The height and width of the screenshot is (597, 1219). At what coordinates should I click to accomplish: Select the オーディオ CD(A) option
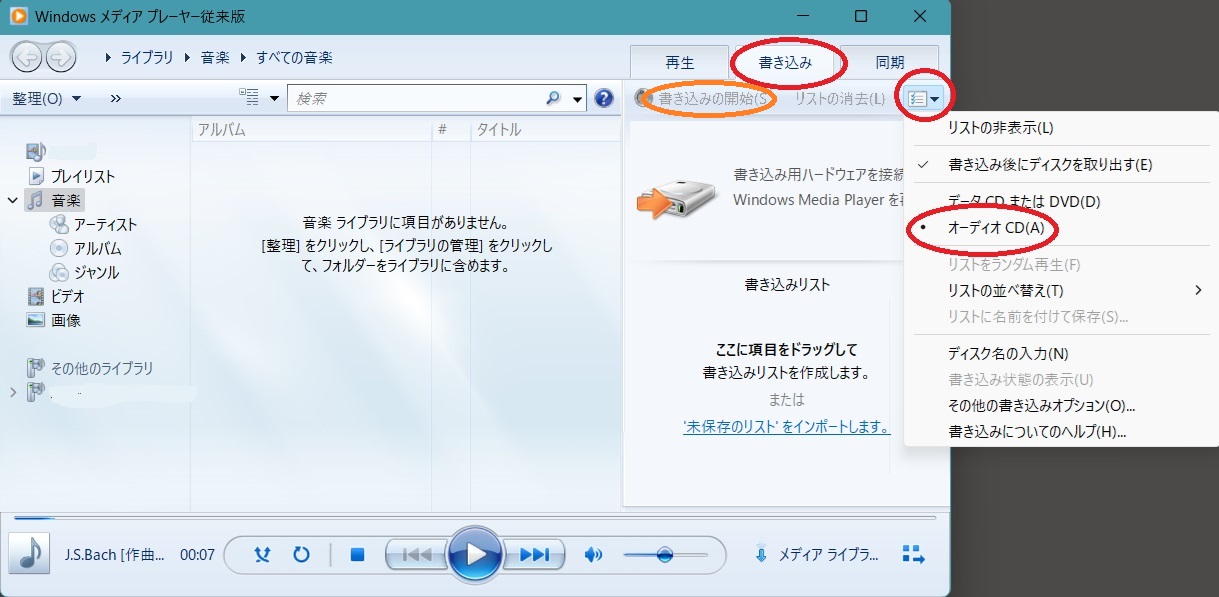996,229
